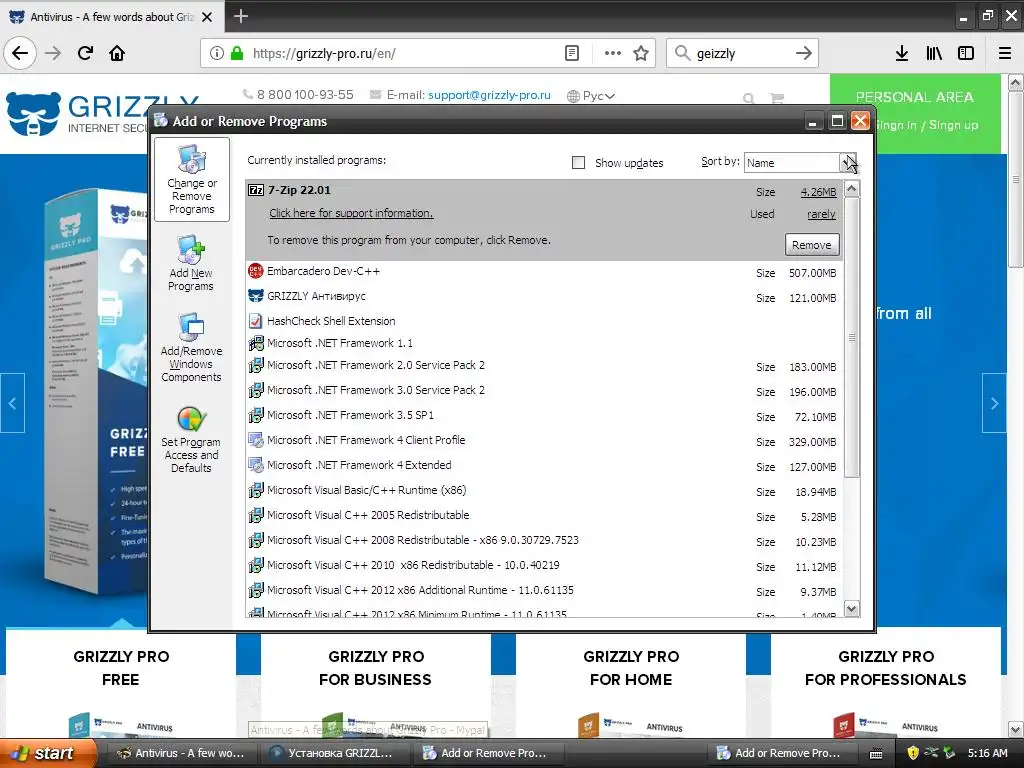Click icon for .NET Framework 4 Client Profile

tap(256, 441)
